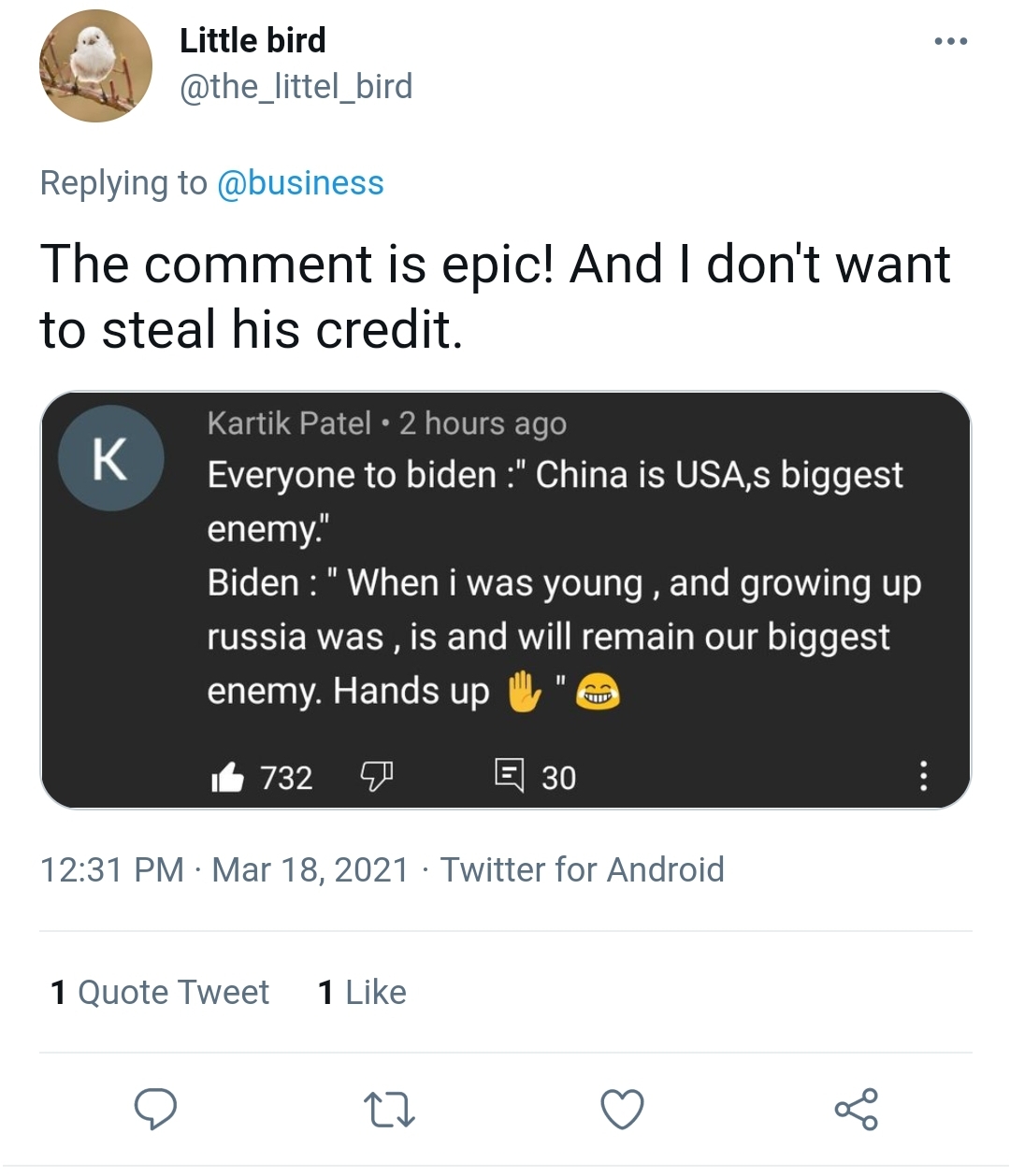This screenshot has height=1176, width=1010.
Task: View the 1 Quote Tweet list
Action: click(159, 992)
